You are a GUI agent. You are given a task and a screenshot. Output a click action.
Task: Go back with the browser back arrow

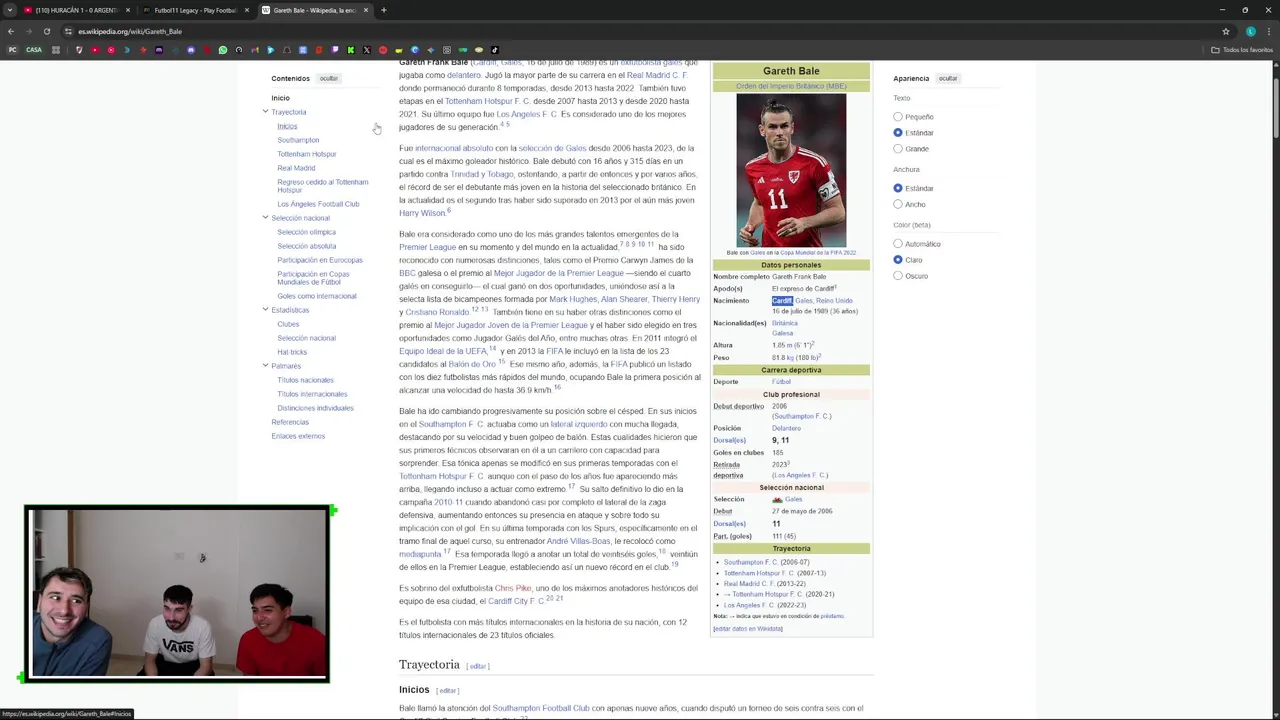tap(11, 31)
